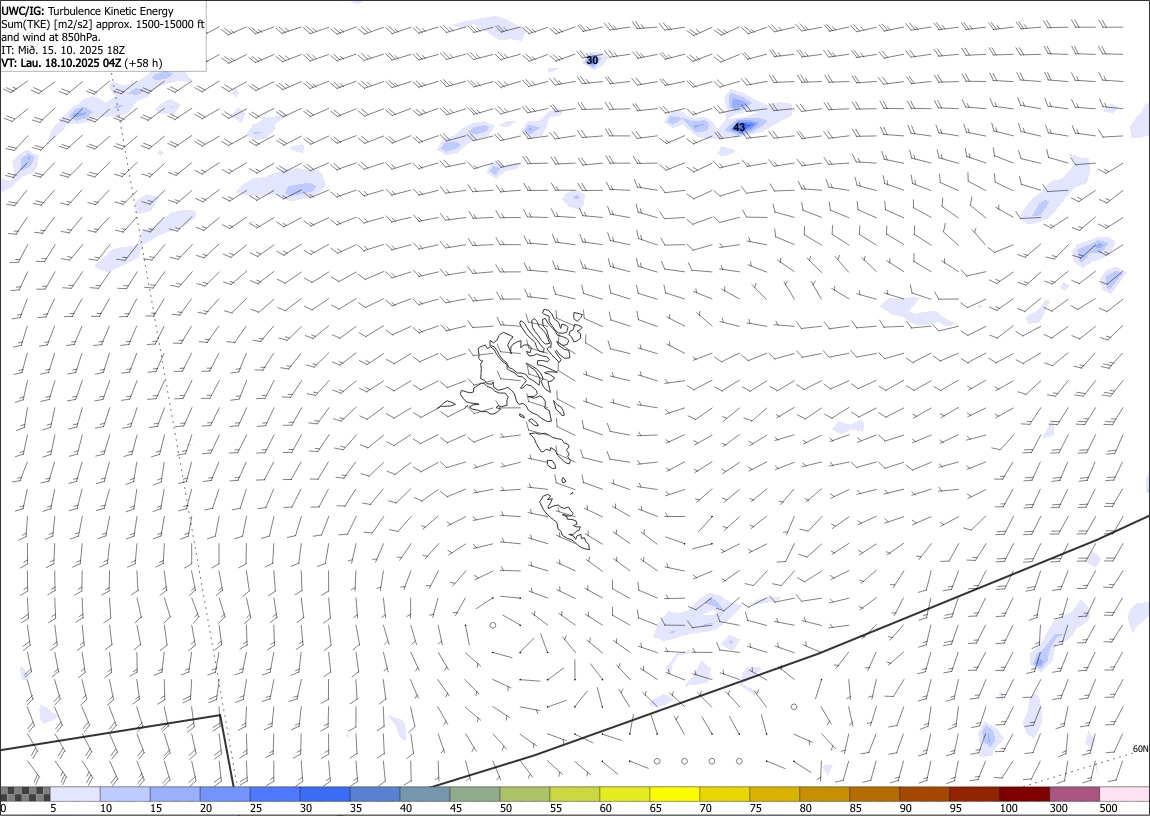The width and height of the screenshot is (1150, 816).
Task: Click the TKE peak value label '43'
Action: (739, 128)
